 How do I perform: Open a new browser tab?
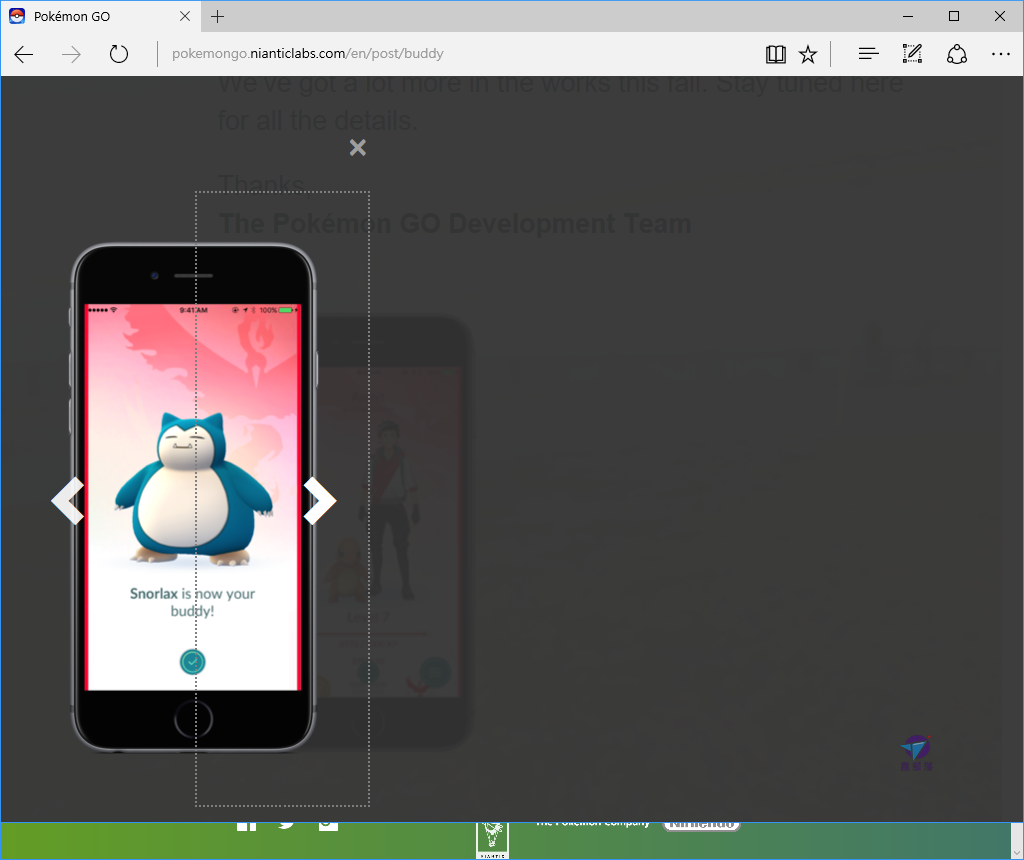pos(217,16)
